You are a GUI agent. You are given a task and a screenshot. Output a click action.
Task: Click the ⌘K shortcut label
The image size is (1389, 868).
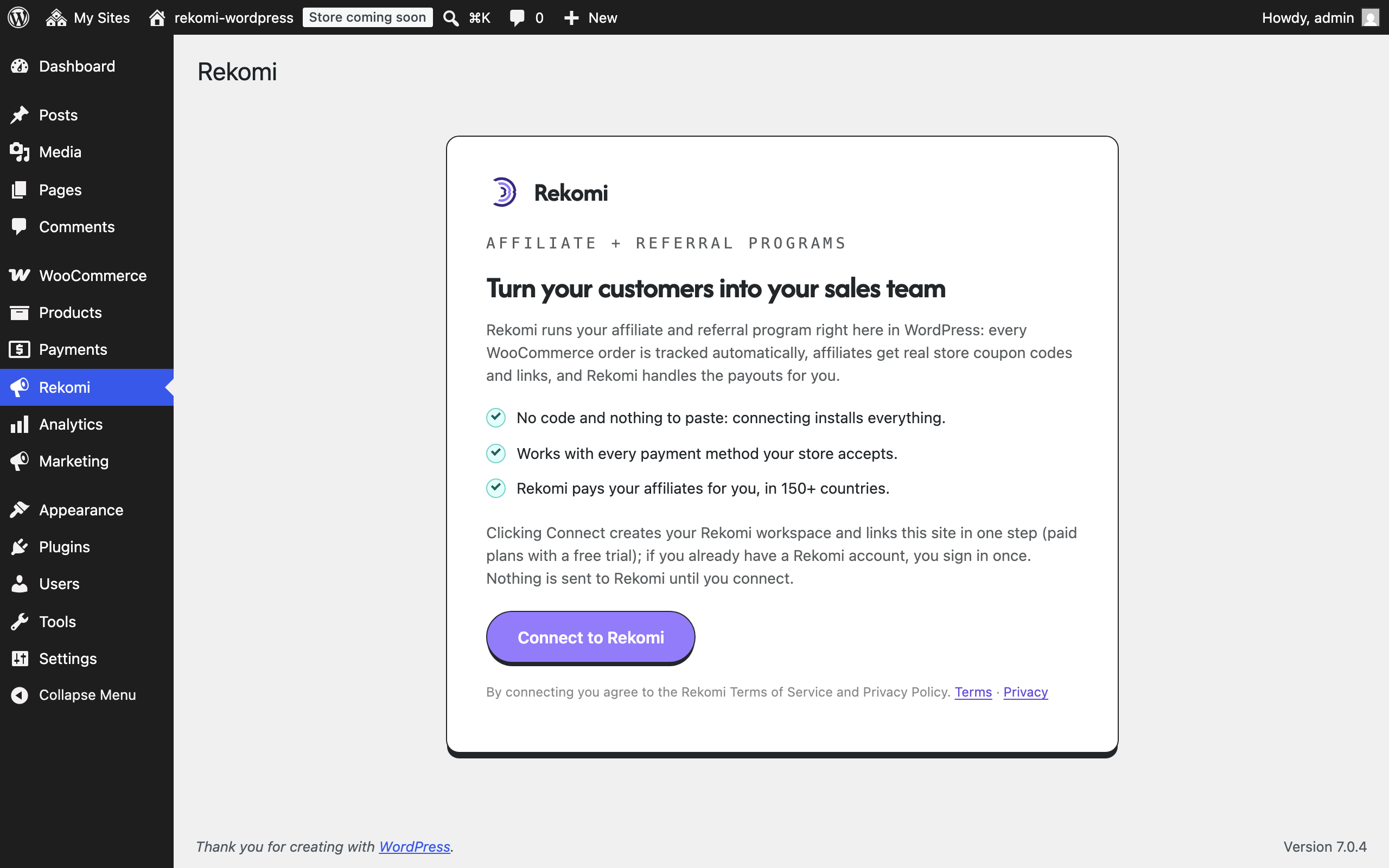point(479,18)
